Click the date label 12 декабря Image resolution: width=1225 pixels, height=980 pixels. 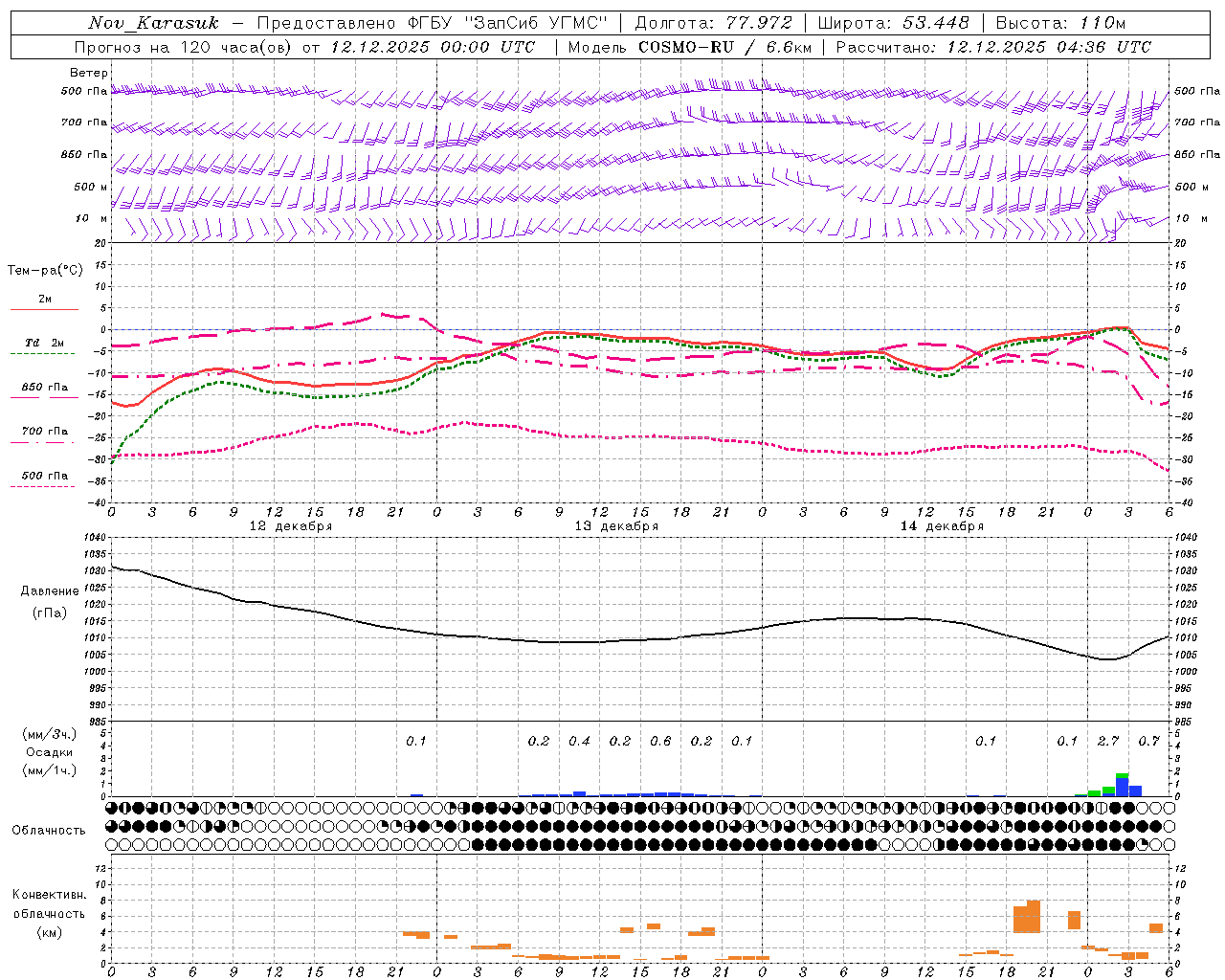point(291,526)
